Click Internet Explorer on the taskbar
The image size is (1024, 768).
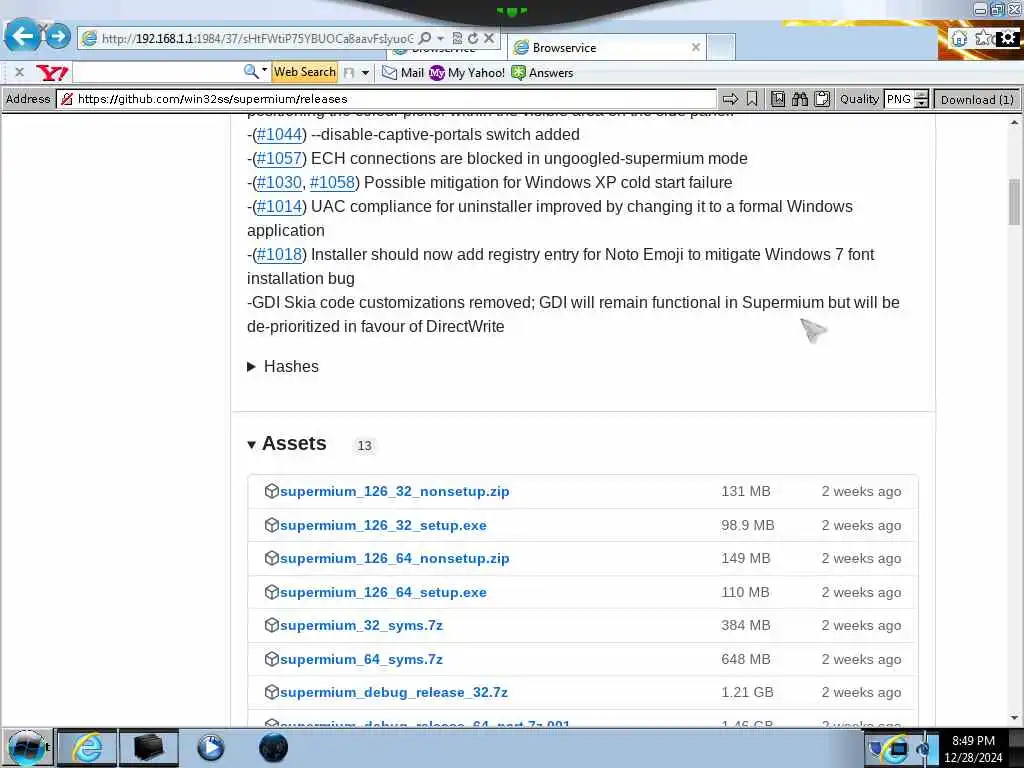coord(88,748)
